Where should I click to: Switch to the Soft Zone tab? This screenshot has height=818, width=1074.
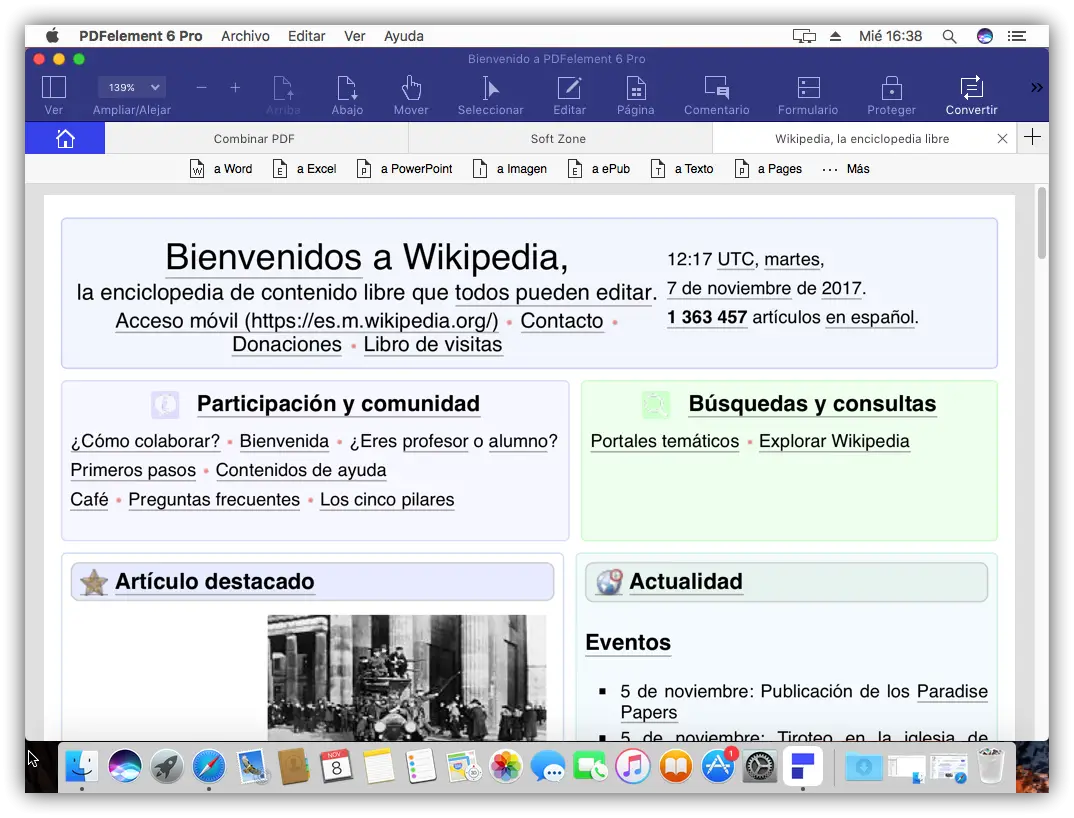(x=558, y=139)
